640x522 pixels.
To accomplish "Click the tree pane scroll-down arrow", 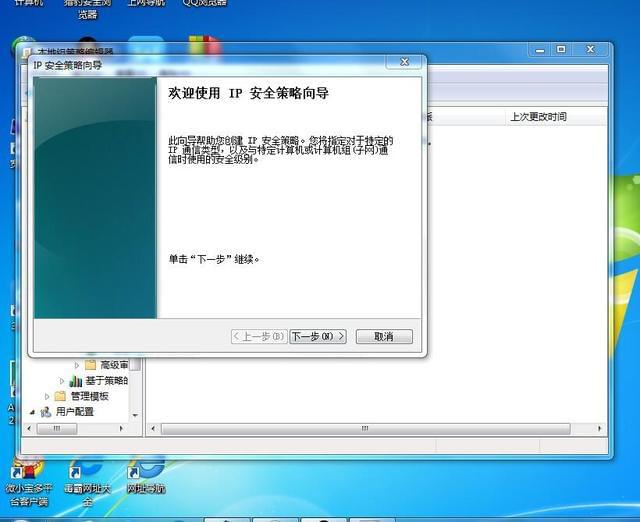I will pos(135,415).
